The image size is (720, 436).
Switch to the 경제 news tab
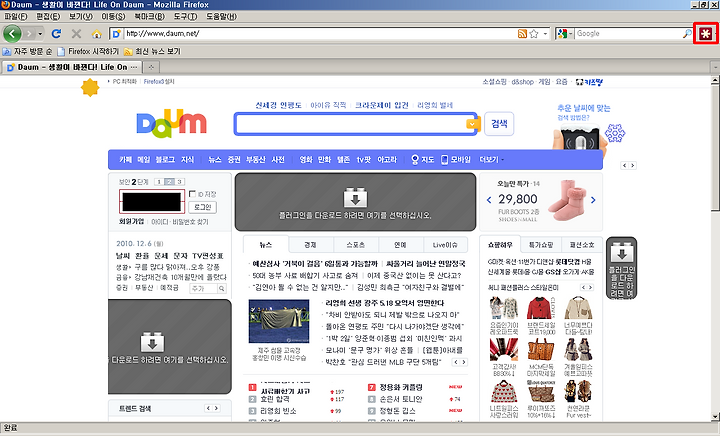(310, 245)
